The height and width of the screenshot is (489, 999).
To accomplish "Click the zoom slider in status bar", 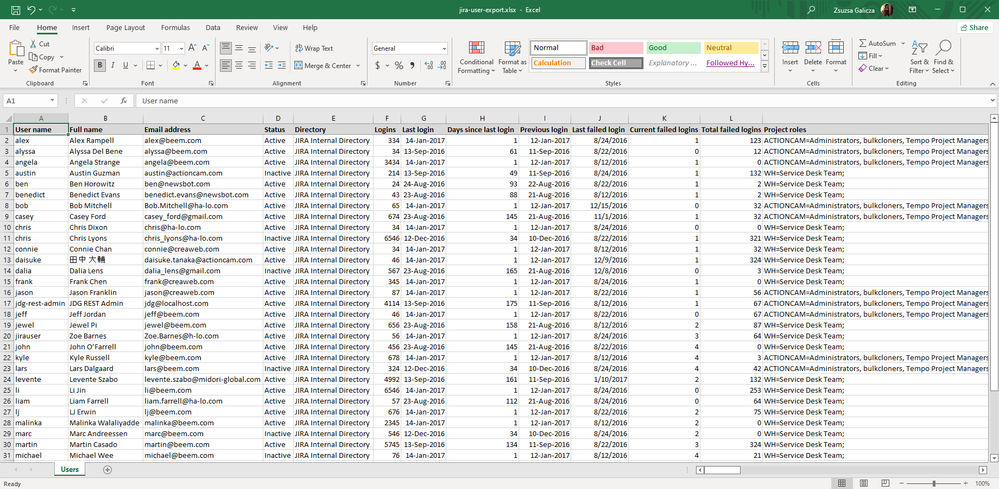I will click(934, 483).
